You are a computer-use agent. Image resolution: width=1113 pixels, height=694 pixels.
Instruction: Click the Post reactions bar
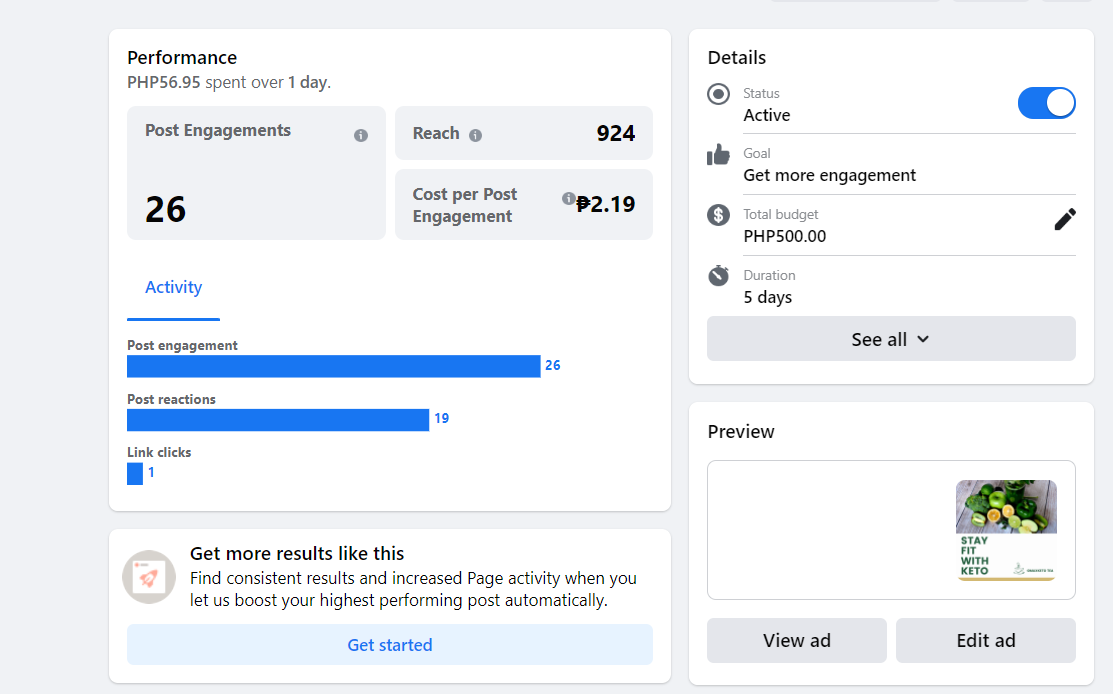pyautogui.click(x=278, y=420)
